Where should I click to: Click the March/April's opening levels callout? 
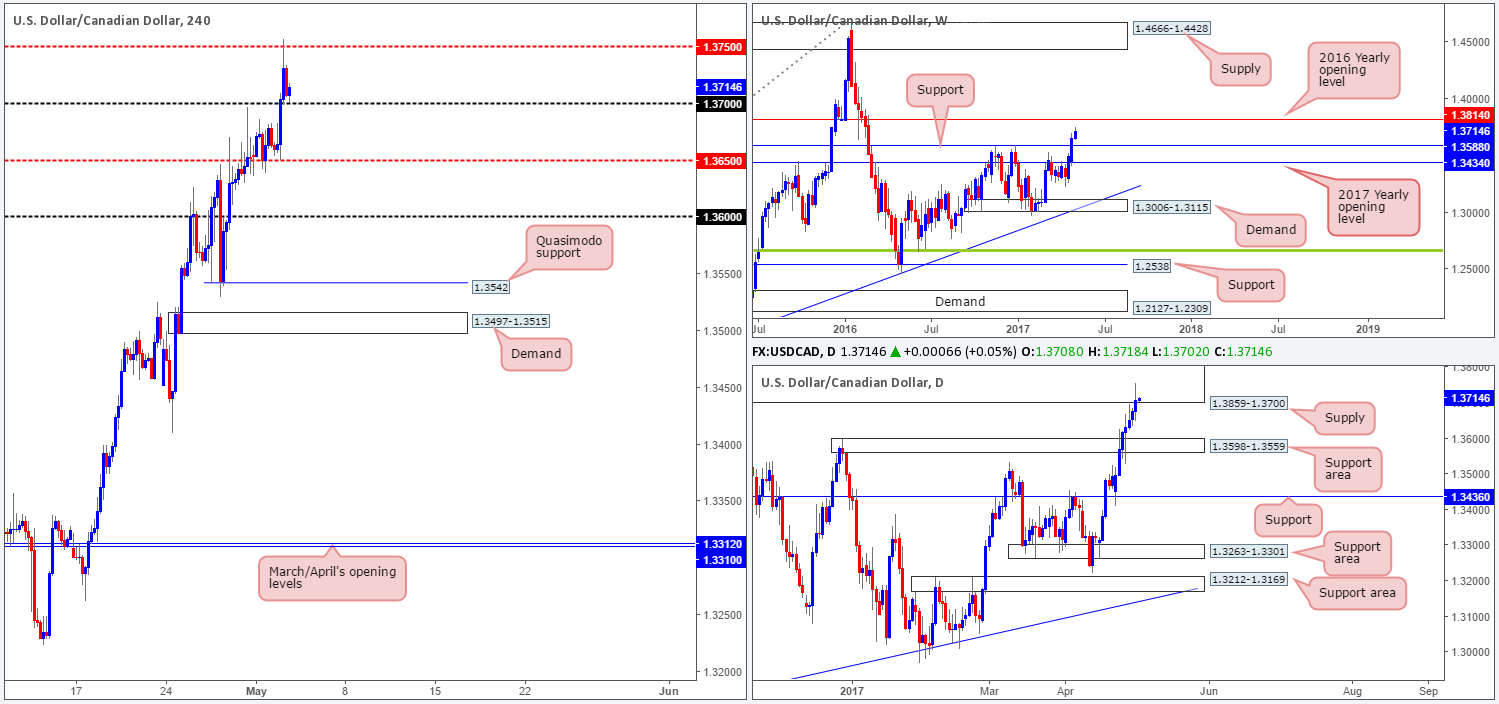[x=332, y=580]
